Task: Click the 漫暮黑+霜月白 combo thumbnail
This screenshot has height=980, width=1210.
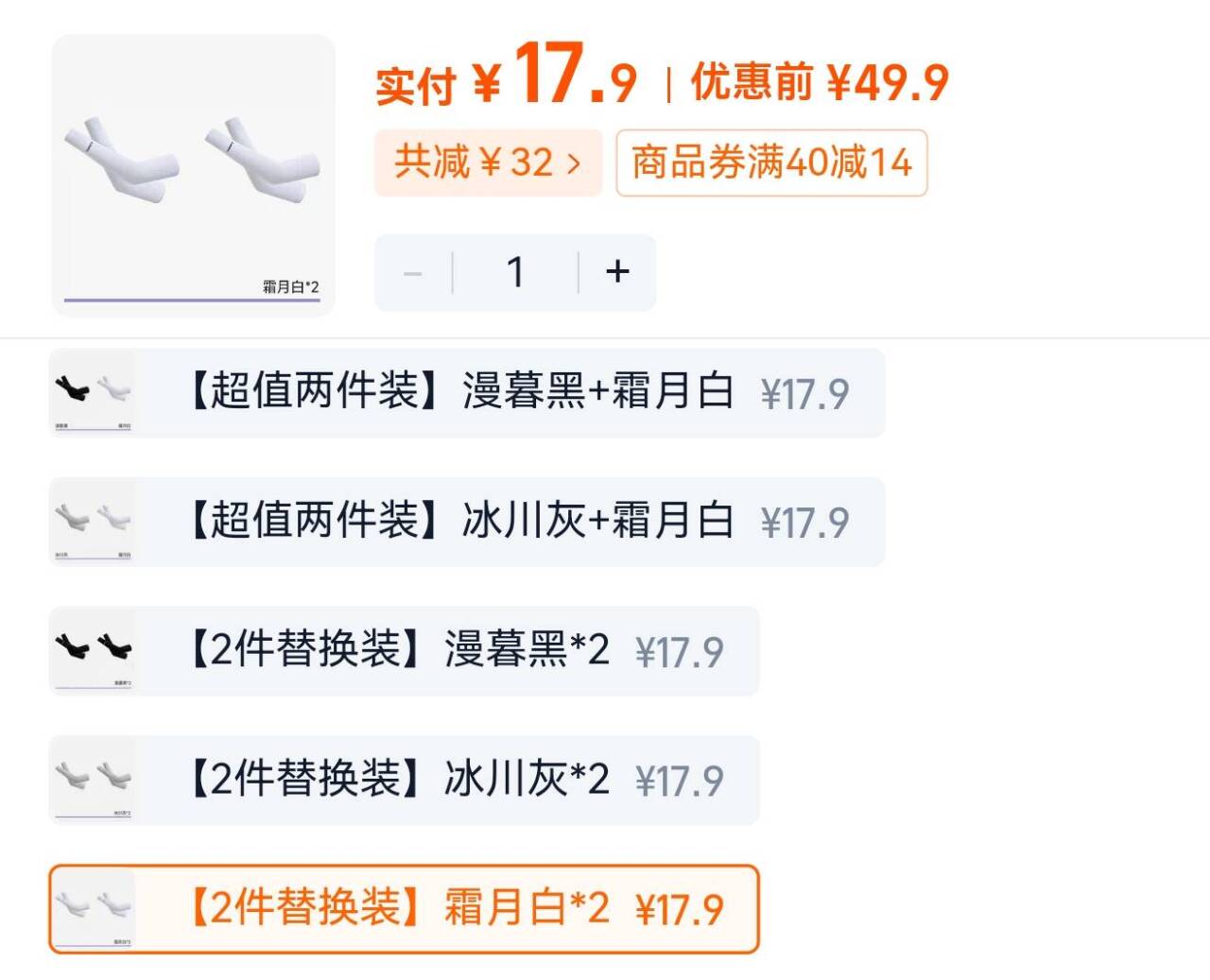Action: [92, 393]
